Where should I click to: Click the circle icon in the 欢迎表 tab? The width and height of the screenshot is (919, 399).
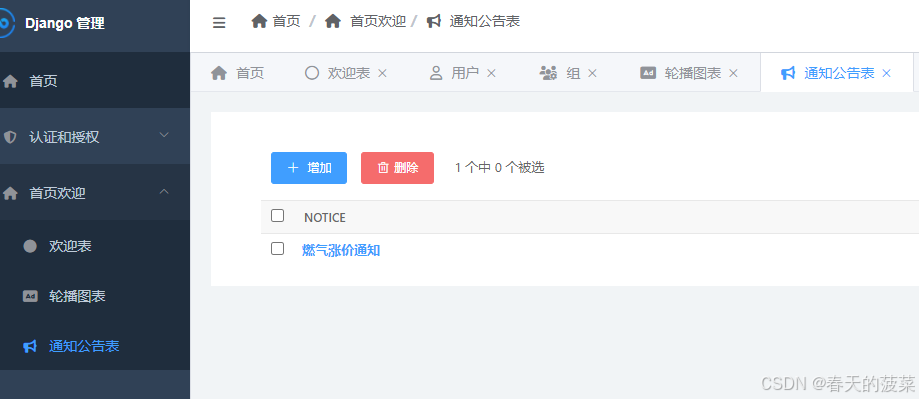tap(312, 73)
